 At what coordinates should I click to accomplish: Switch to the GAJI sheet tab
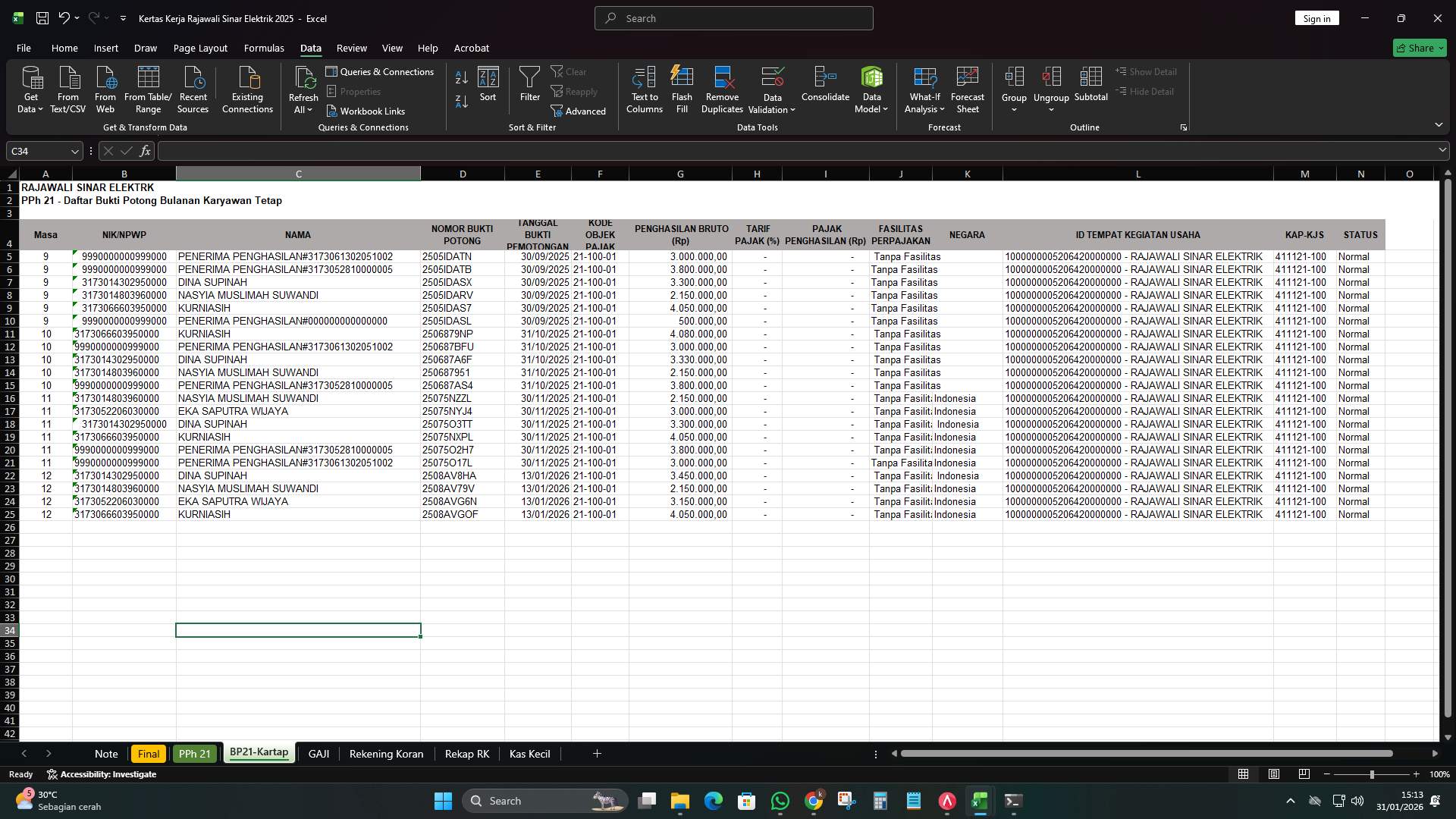(x=318, y=754)
